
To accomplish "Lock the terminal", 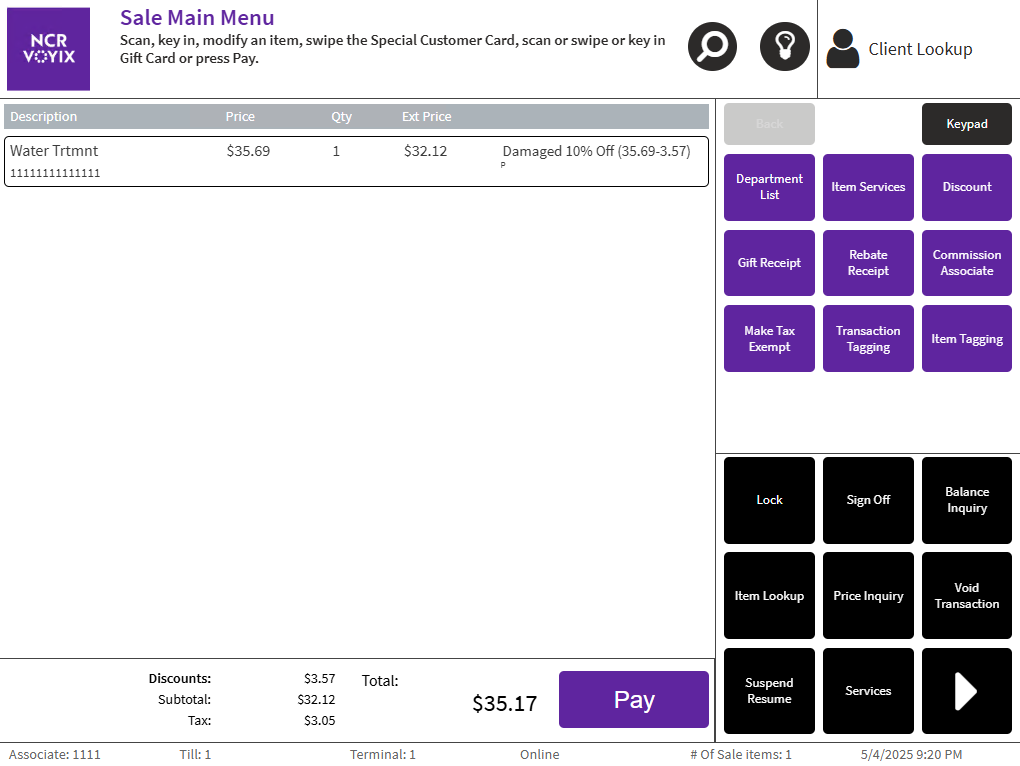I will point(769,500).
